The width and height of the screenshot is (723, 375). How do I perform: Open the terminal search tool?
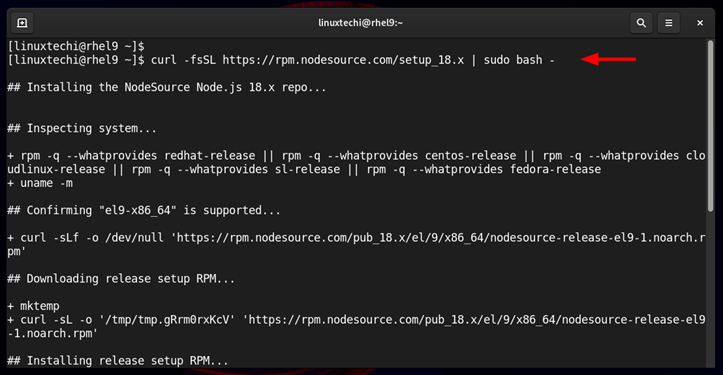point(641,23)
